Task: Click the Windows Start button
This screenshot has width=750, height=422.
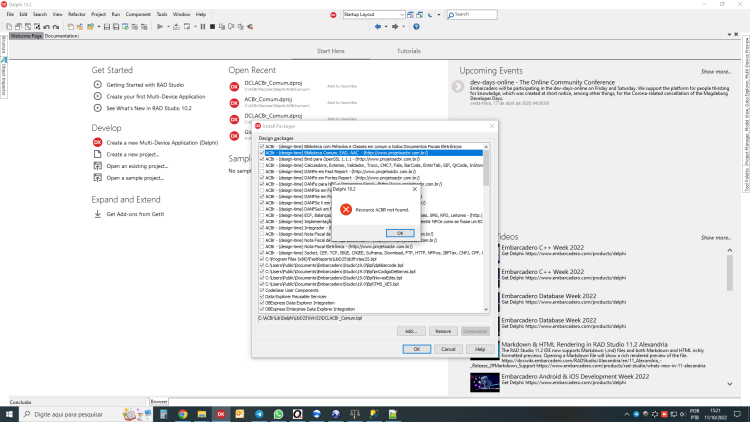Action: pyautogui.click(x=9, y=414)
